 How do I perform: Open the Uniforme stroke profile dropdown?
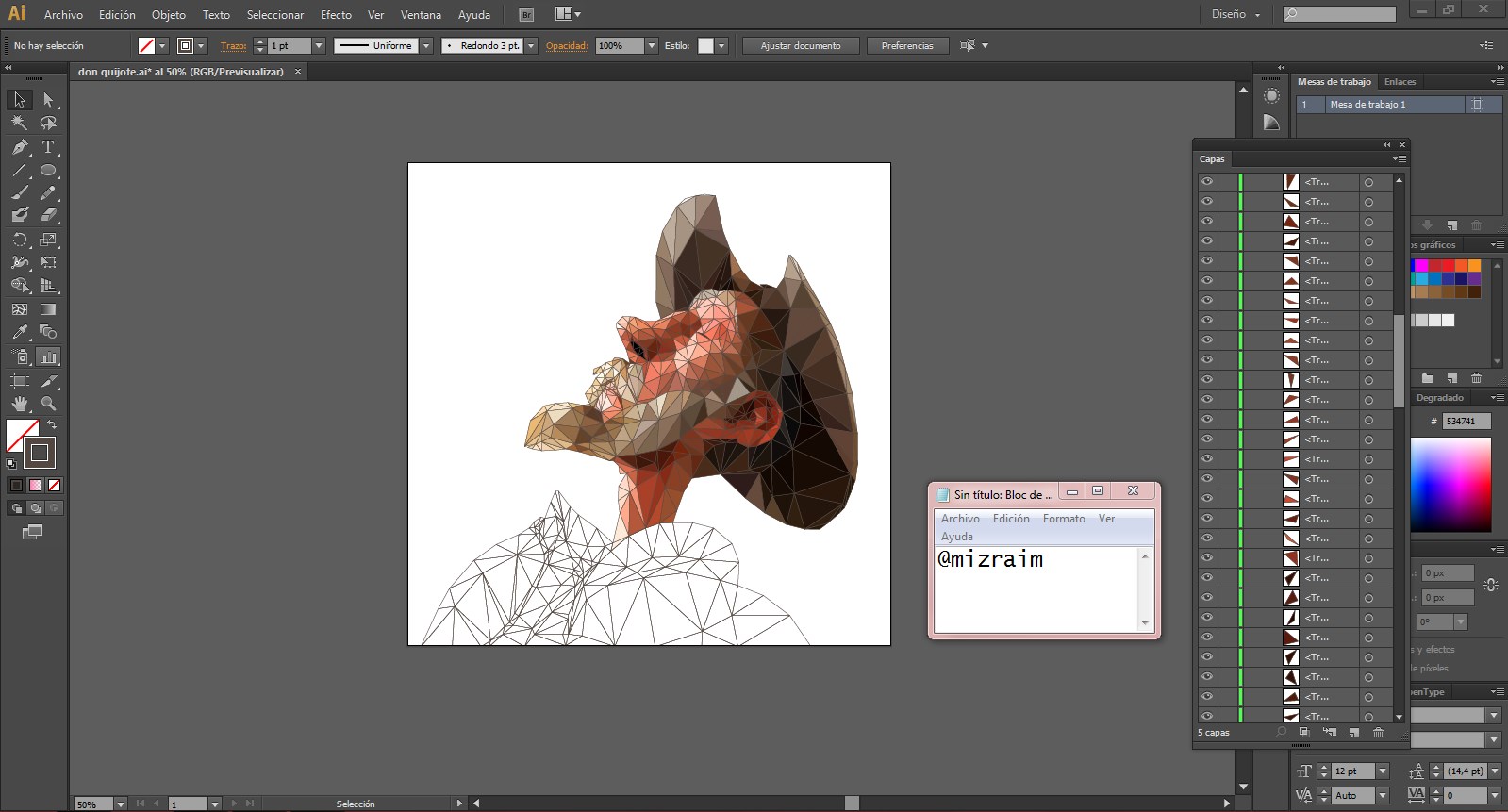pyautogui.click(x=426, y=46)
